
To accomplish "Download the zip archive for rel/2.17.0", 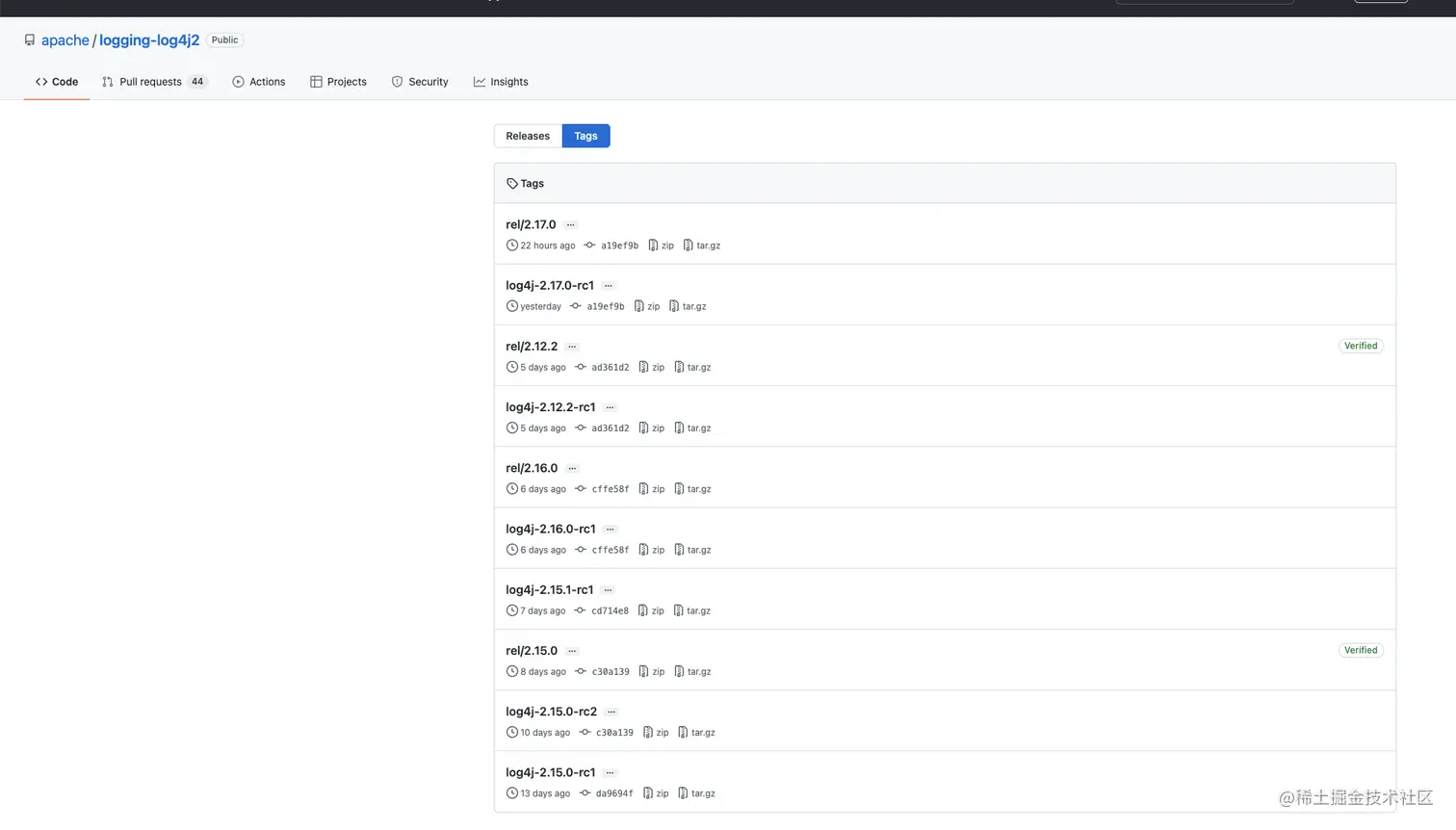I will point(662,246).
